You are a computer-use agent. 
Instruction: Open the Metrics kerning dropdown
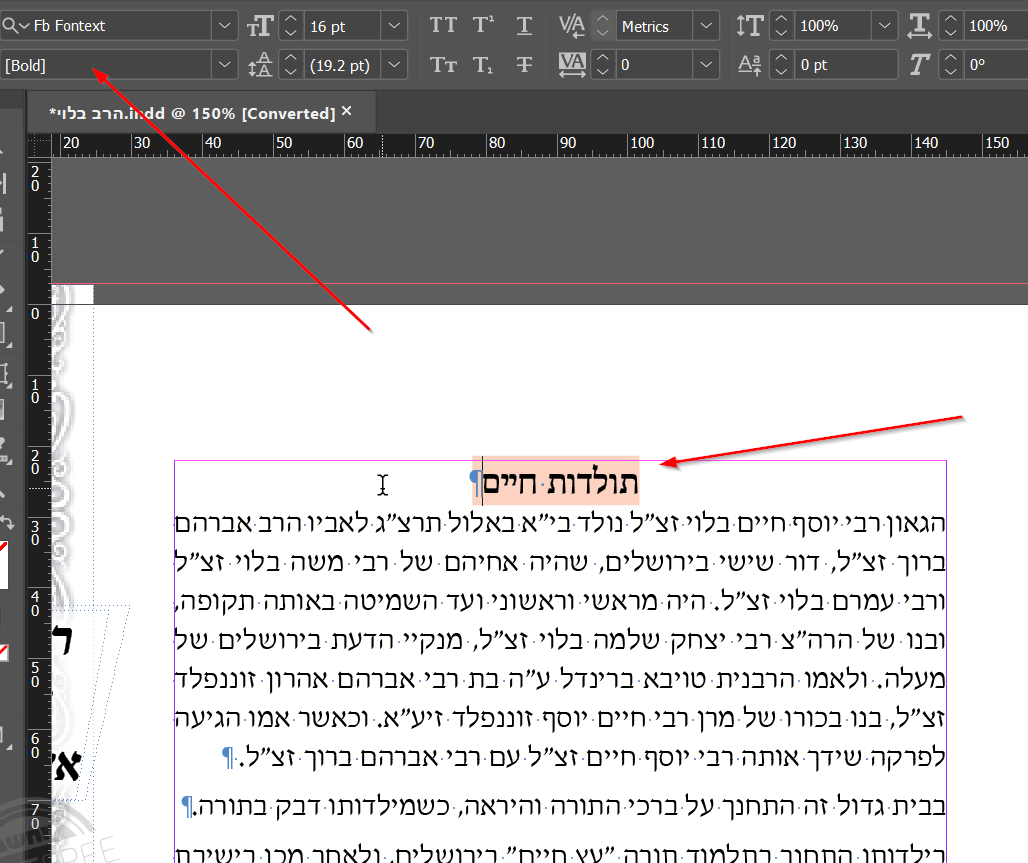[705, 26]
